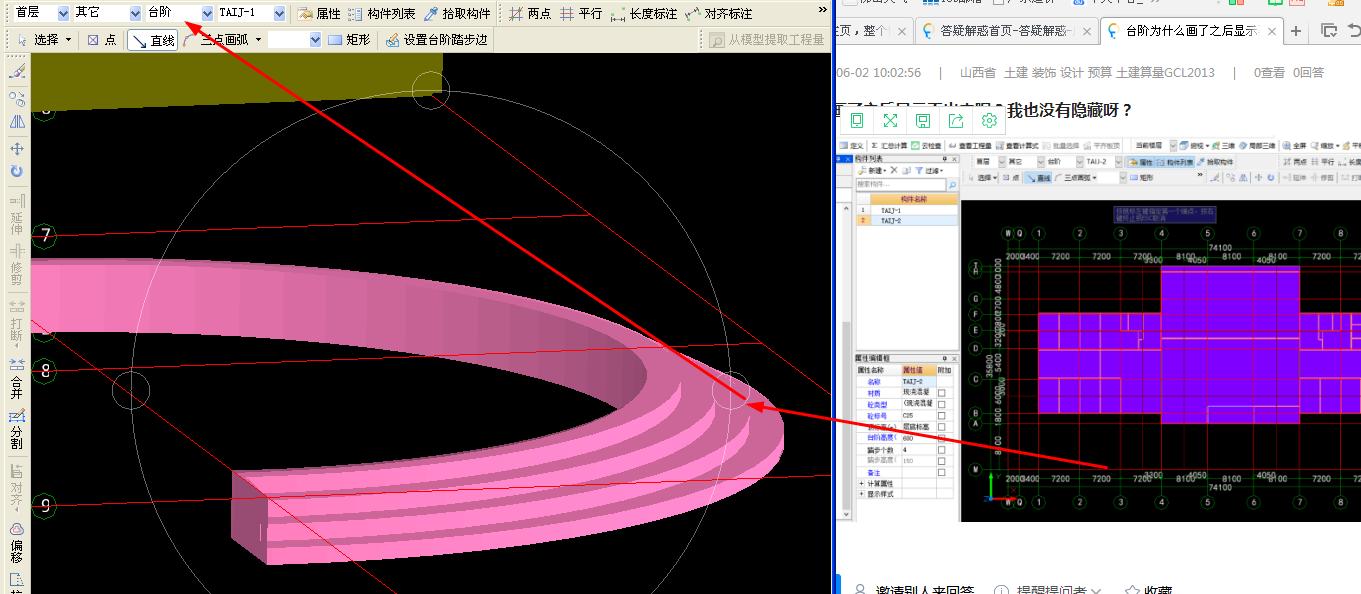Viewport: 1361px width, 594px height.
Task: Select the 点 point drawing tool
Action: click(x=101, y=40)
